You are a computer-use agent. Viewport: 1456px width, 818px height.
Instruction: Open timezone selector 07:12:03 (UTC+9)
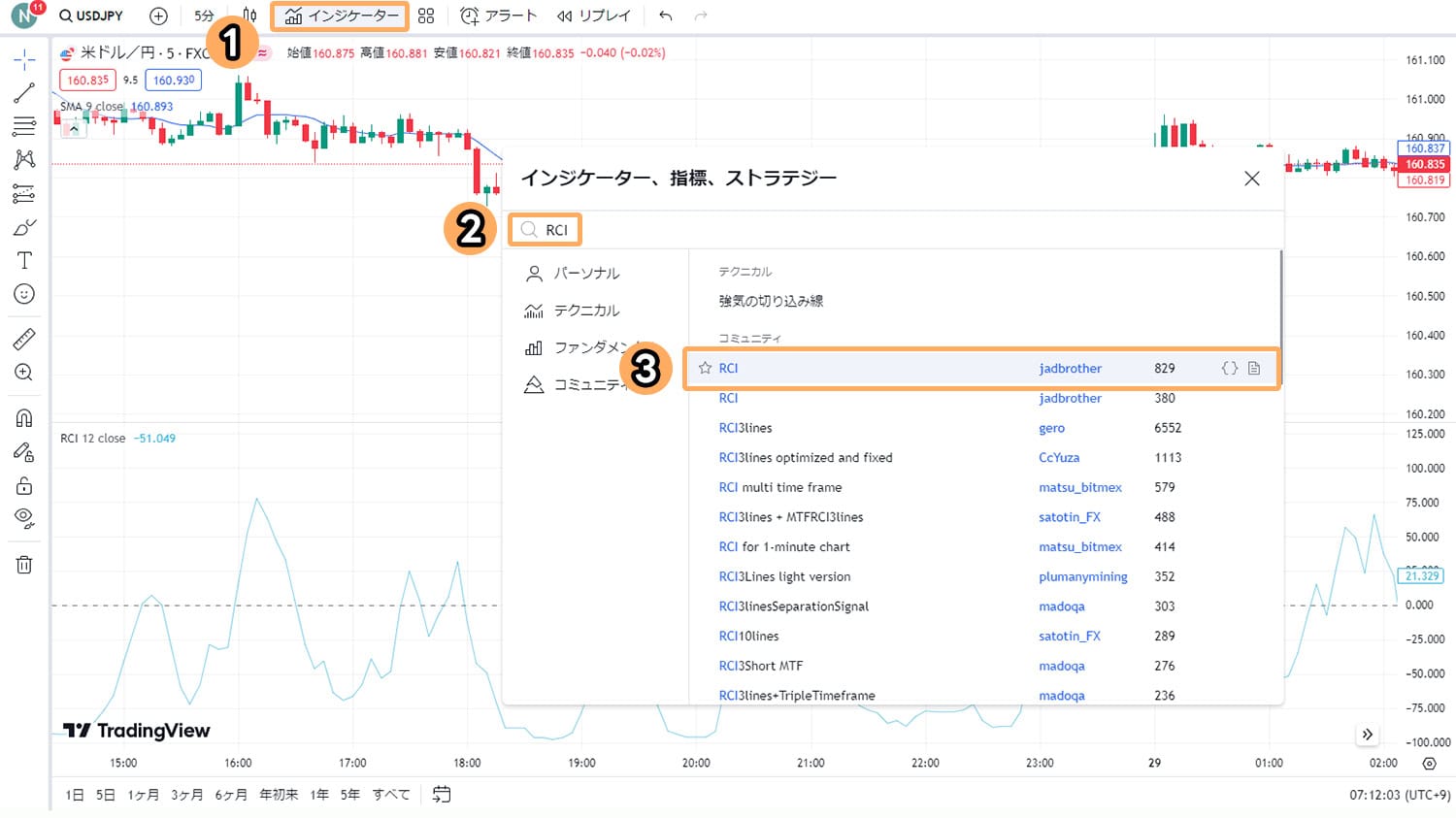pyautogui.click(x=1400, y=795)
